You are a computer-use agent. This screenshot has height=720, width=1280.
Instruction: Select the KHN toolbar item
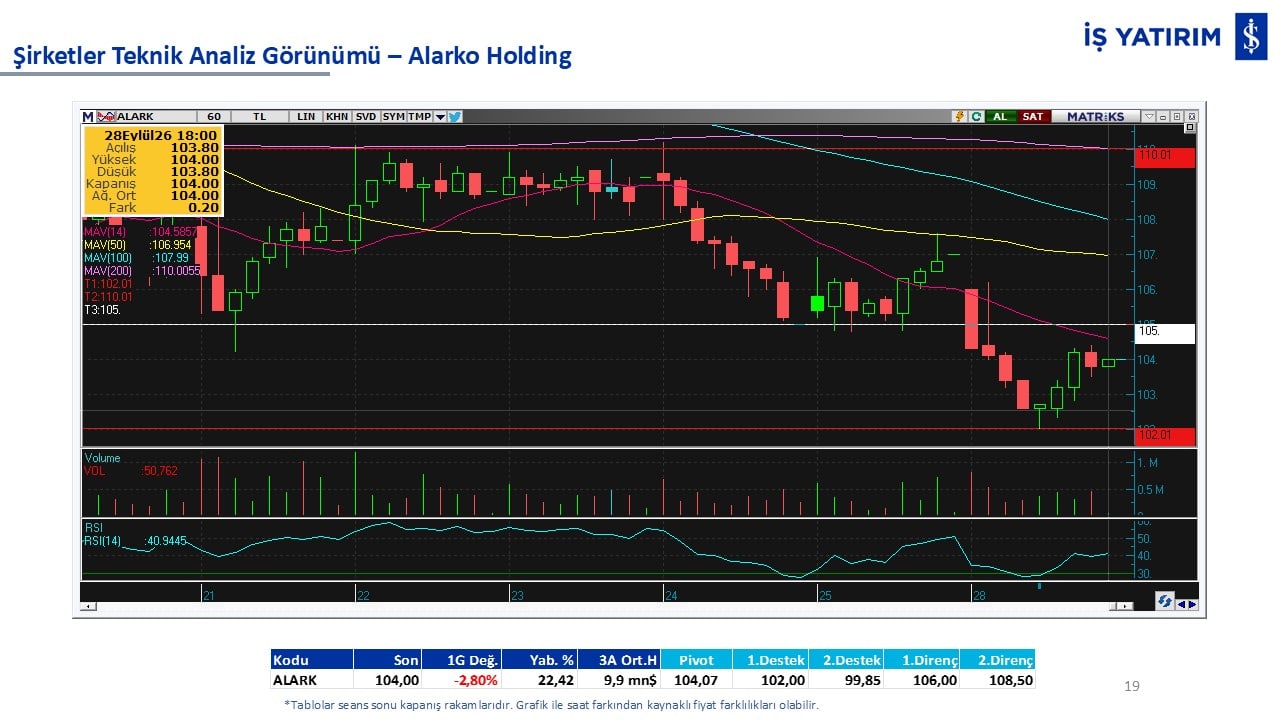point(337,116)
